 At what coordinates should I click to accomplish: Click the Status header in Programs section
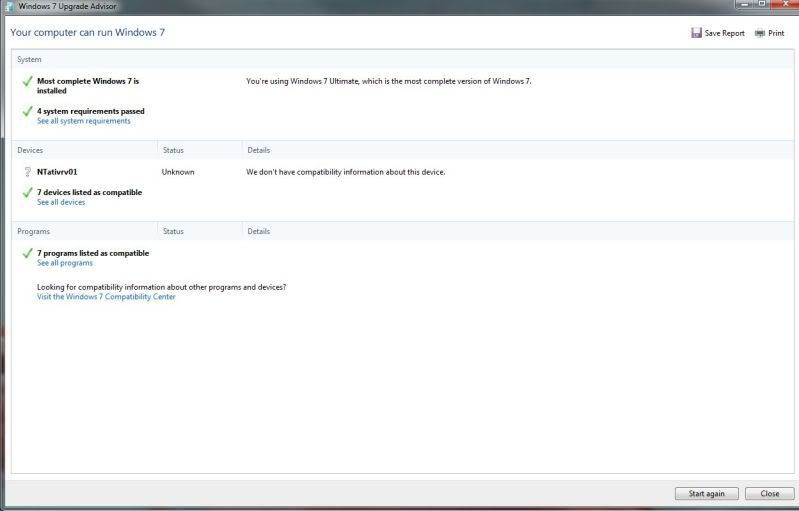173,231
